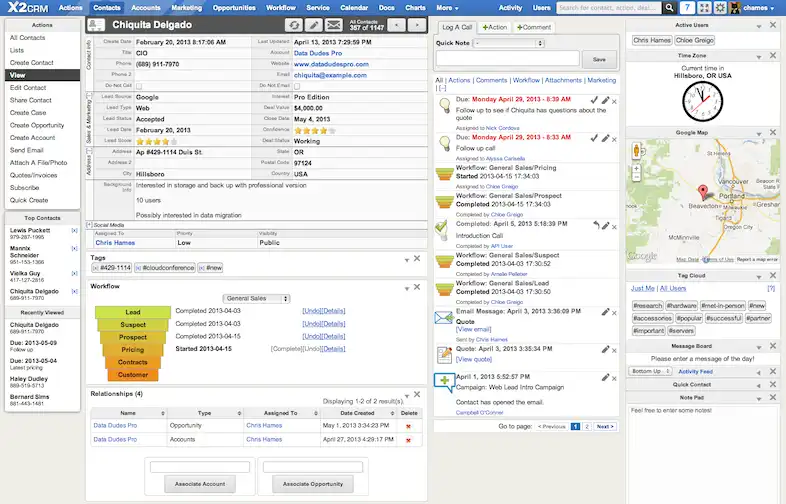Select Create Opportunity in Actions sidebar

(37, 125)
